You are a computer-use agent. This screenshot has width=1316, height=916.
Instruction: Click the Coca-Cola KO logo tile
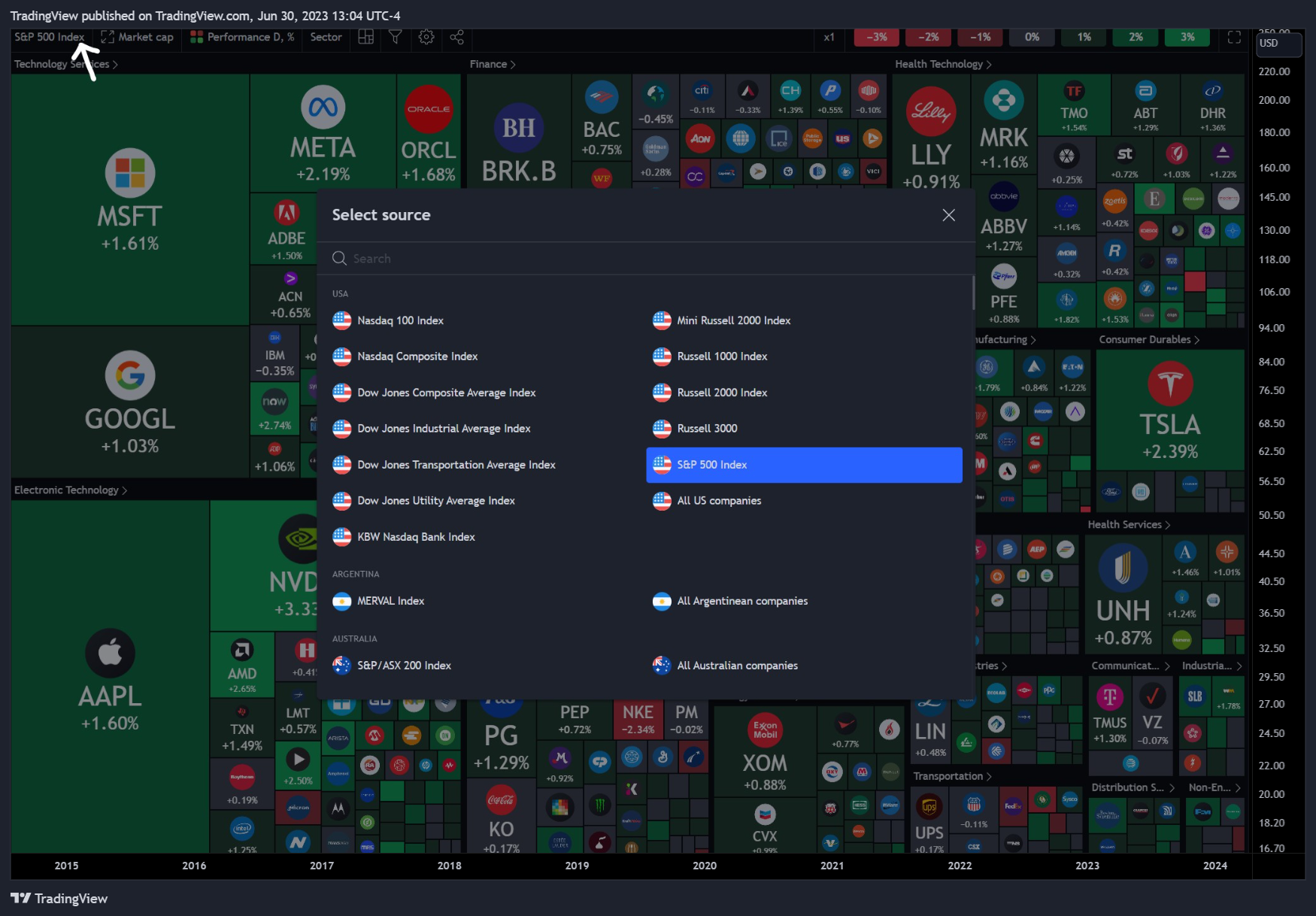tap(501, 799)
